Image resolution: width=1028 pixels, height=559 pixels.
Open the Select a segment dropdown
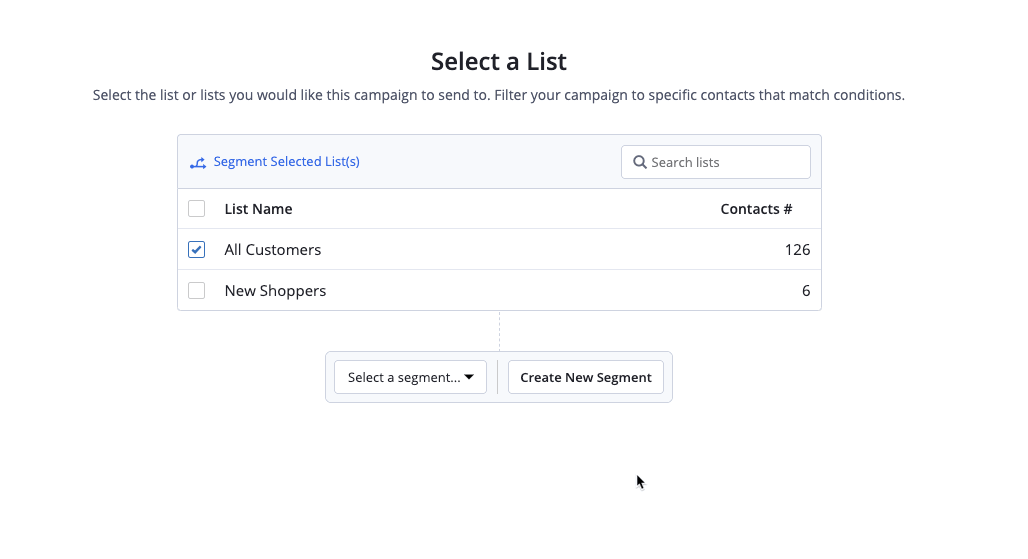[x=410, y=377]
